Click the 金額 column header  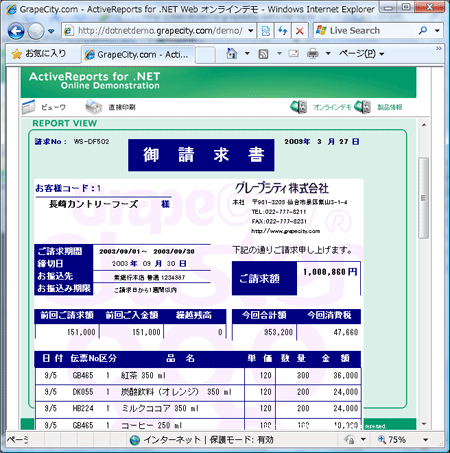coord(335,359)
